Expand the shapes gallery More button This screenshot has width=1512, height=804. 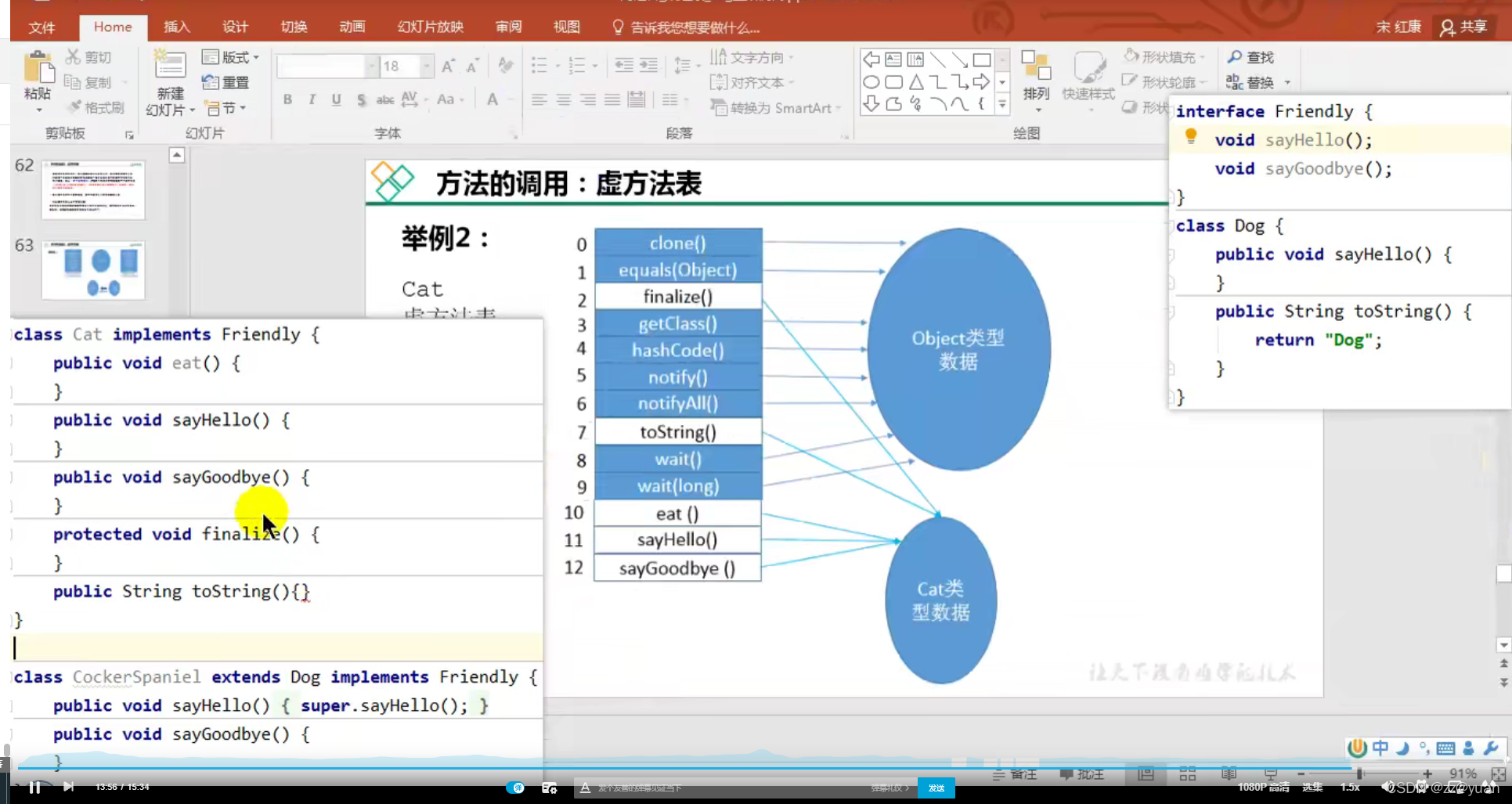pyautogui.click(x=1002, y=103)
